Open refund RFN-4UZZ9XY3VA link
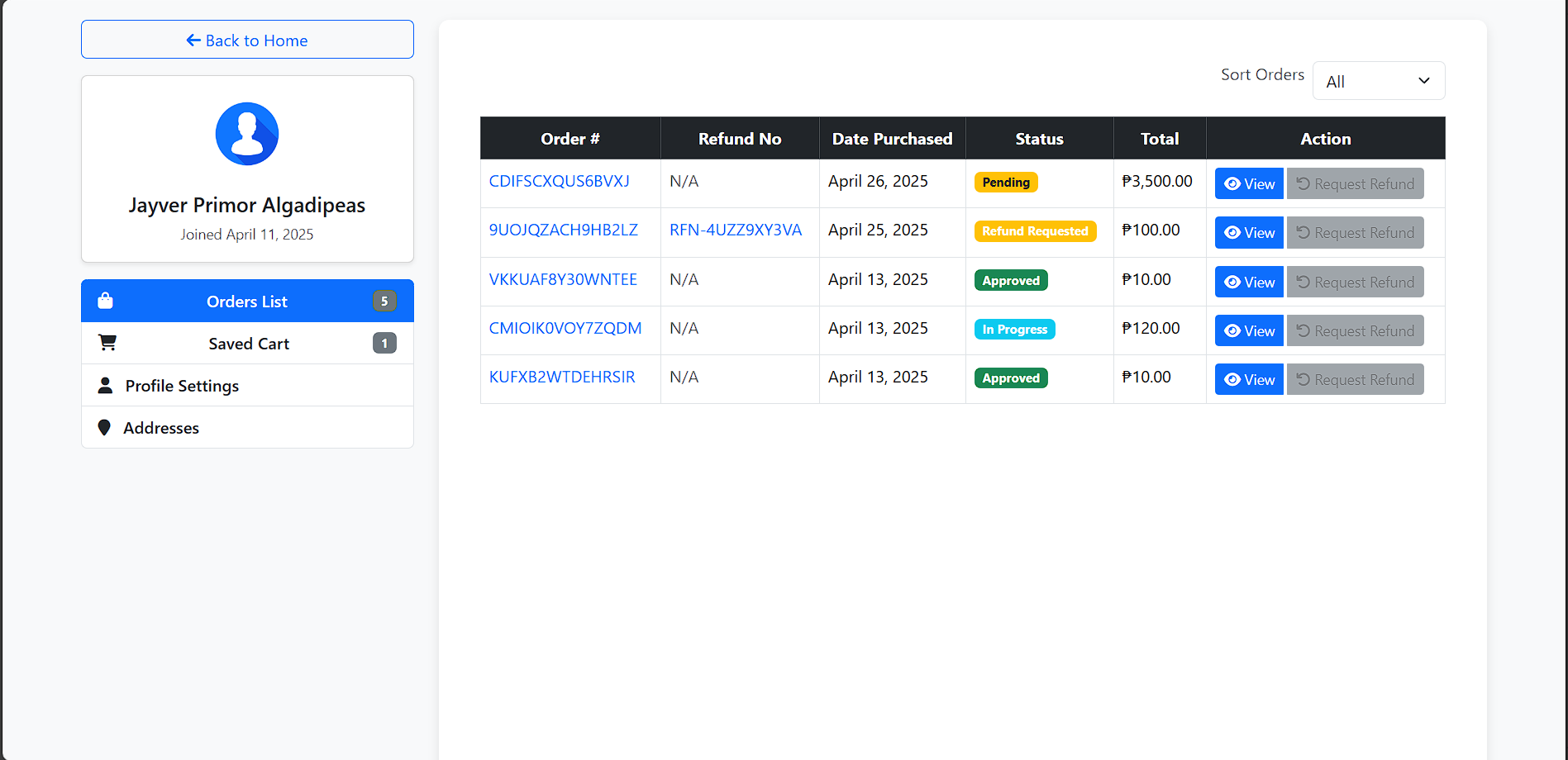1568x760 pixels. coord(736,230)
